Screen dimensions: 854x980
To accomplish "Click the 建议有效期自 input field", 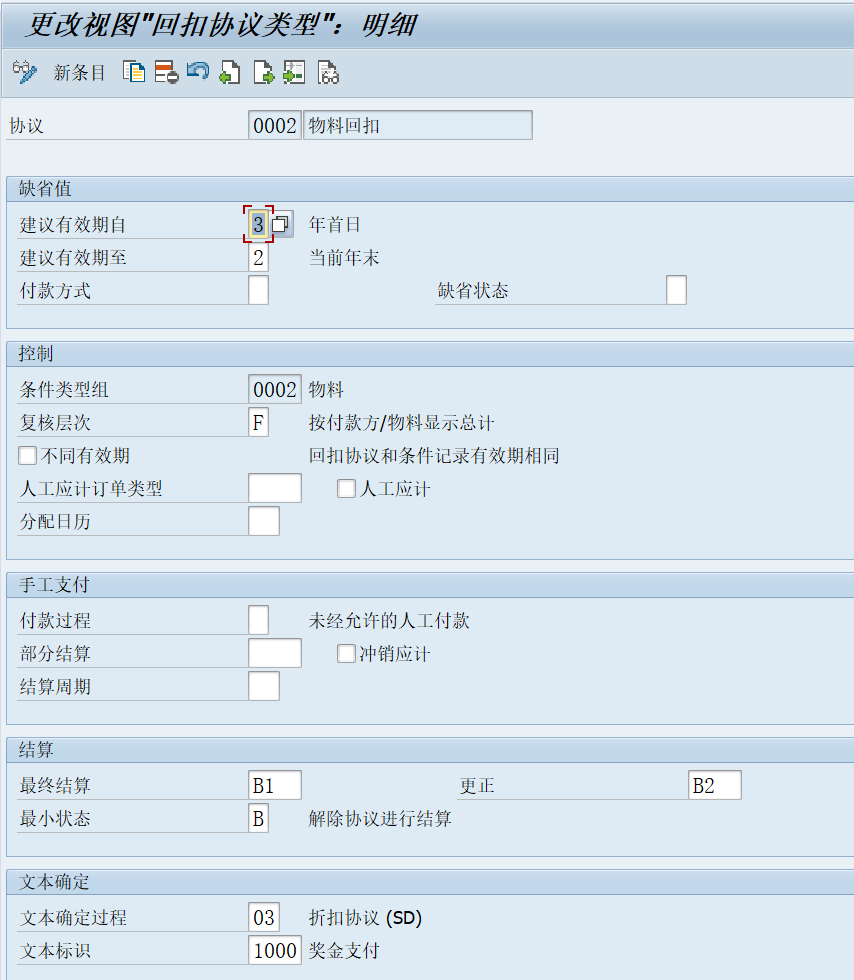I will coord(258,224).
